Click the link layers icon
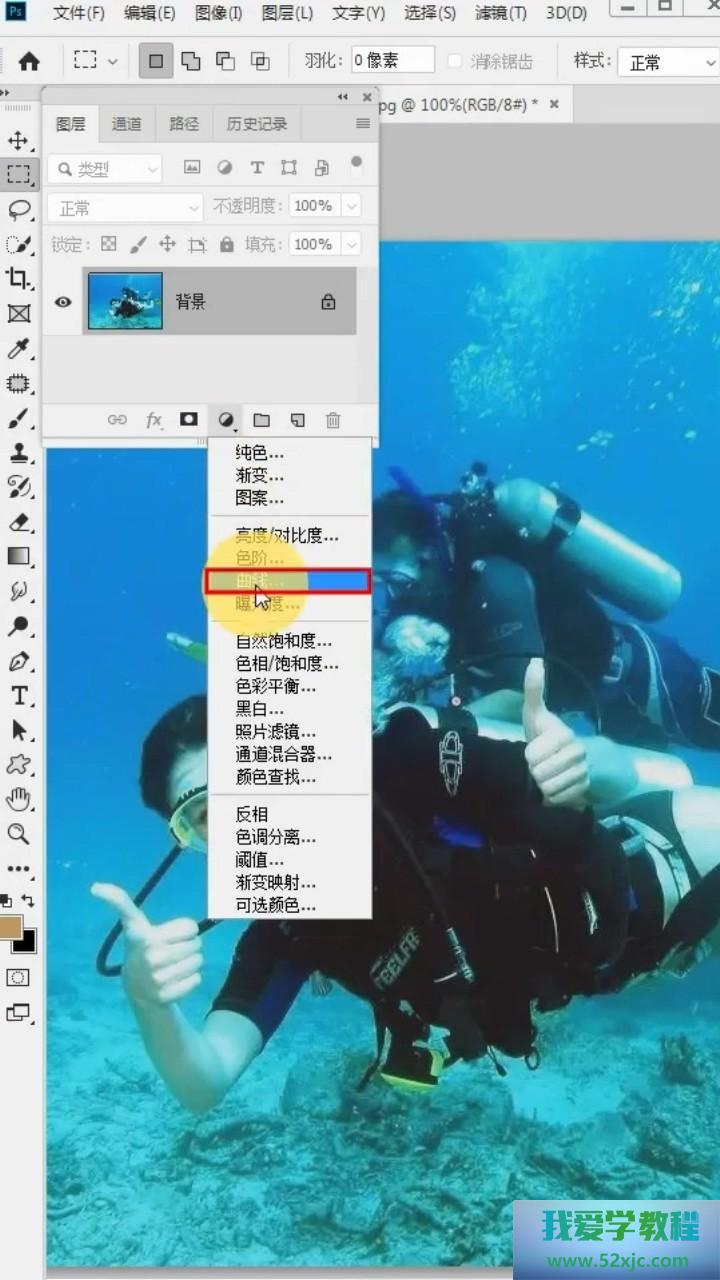Viewport: 720px width, 1280px height. (x=117, y=420)
